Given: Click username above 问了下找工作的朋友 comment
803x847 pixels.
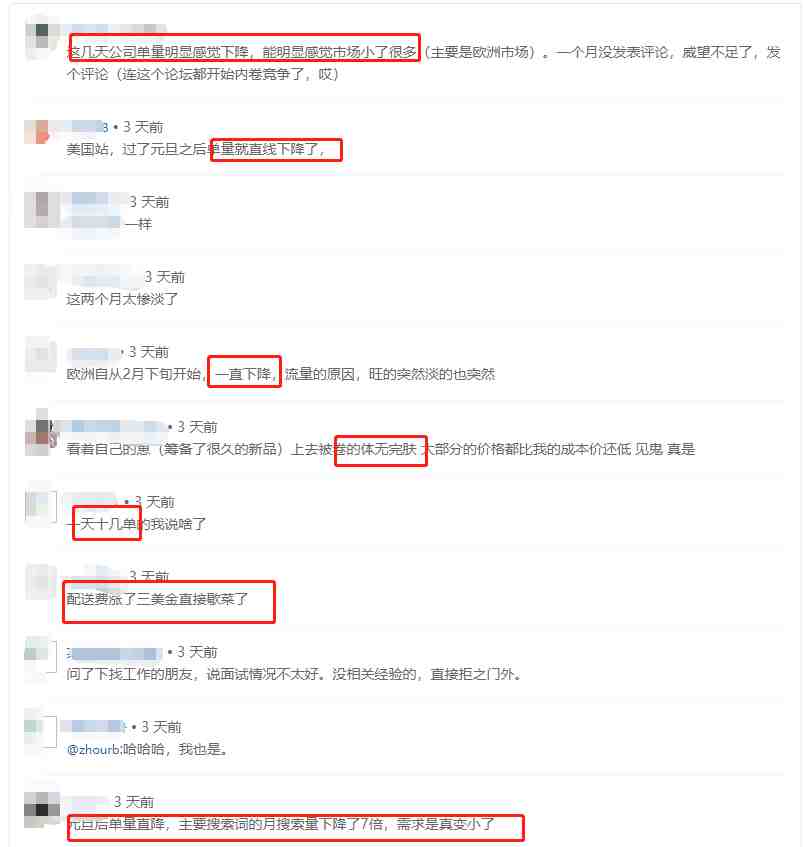Looking at the screenshot, I should coord(114,653).
